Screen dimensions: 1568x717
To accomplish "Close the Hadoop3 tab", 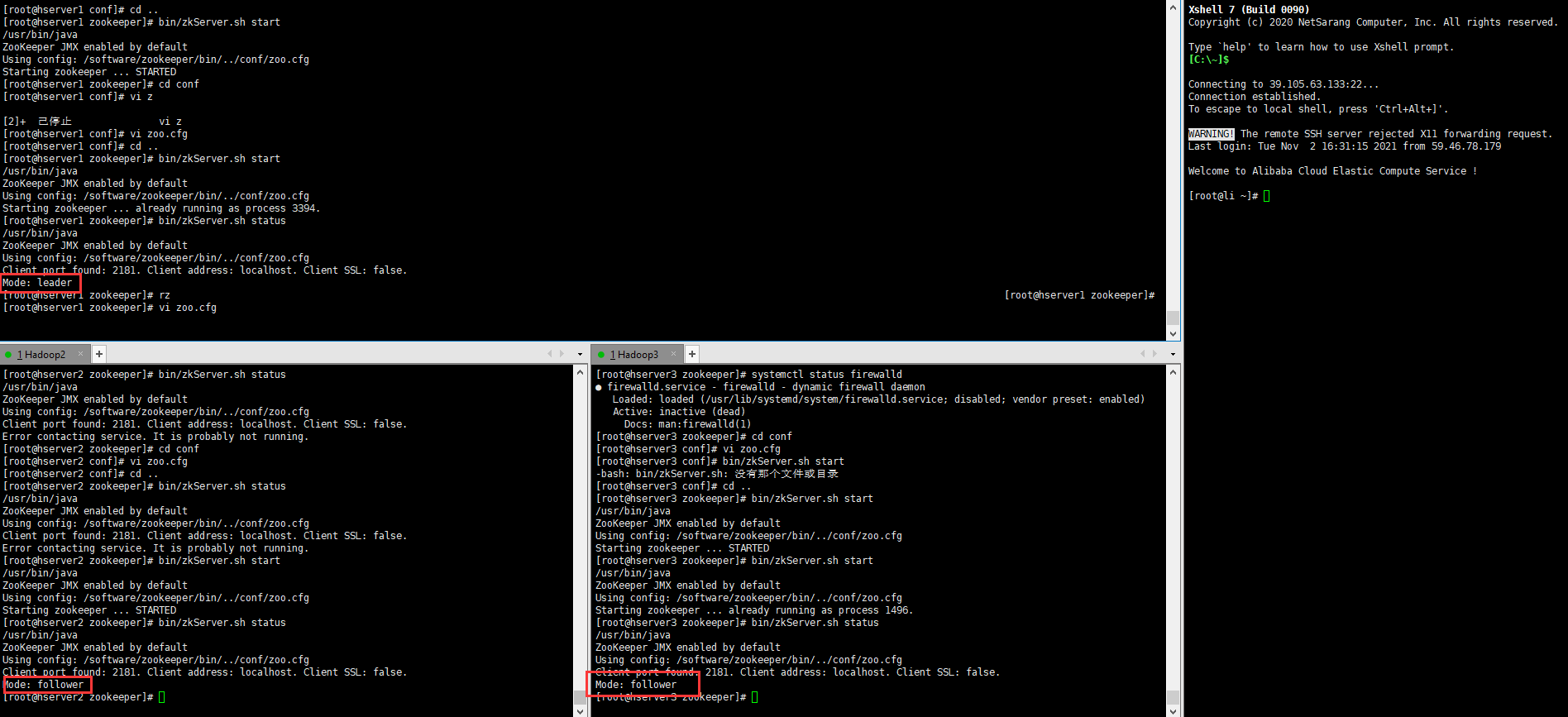I will click(674, 354).
